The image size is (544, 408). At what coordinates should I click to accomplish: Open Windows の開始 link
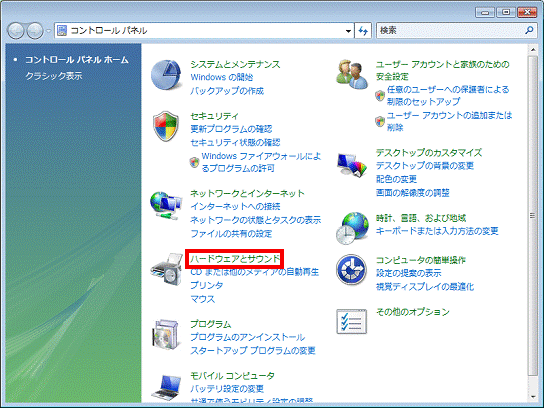[222, 77]
